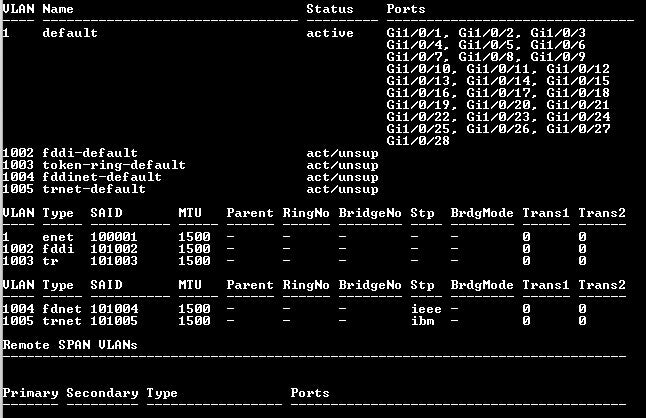Click the 'Remote SPAN VLANs' heading
Viewport: 646px width, 418px height.
(70, 345)
